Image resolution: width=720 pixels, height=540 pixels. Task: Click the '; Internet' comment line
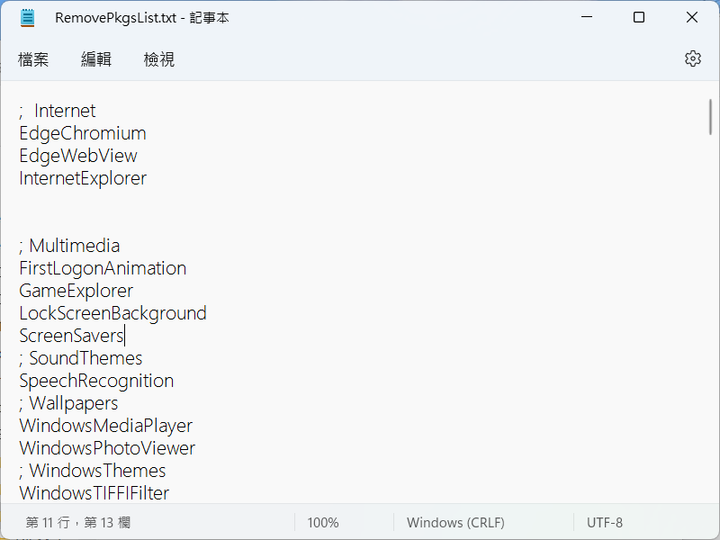pyautogui.click(x=57, y=111)
